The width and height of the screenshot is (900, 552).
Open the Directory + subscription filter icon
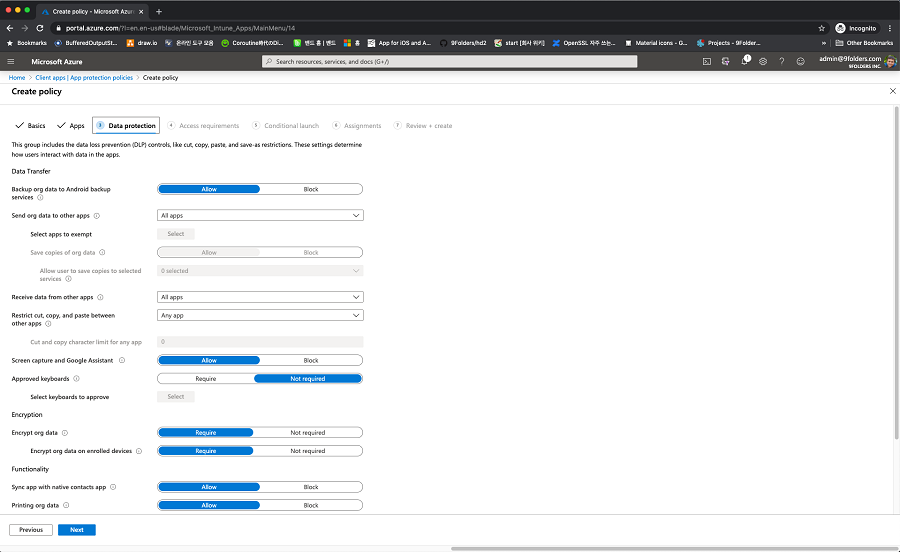[x=726, y=61]
